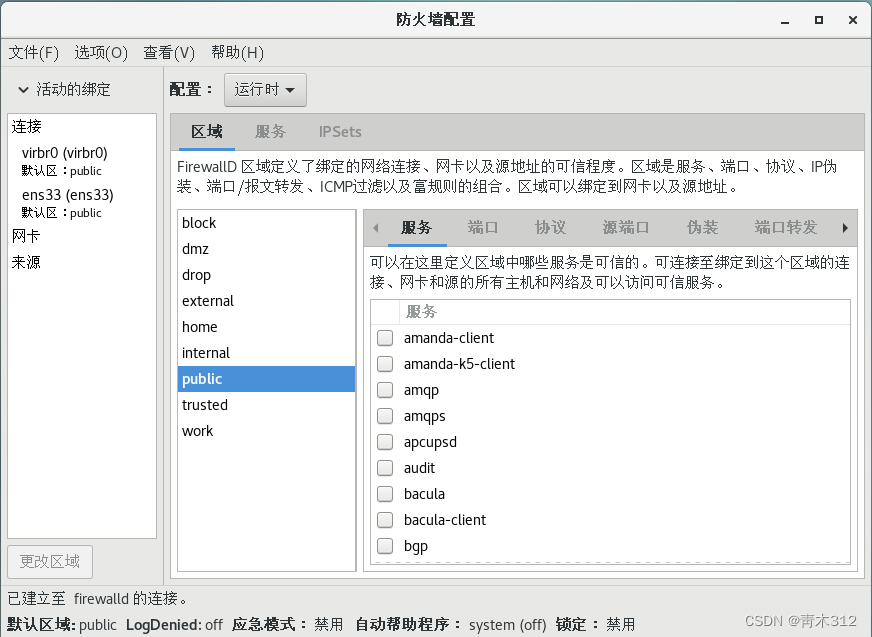Select the home zone
The height and width of the screenshot is (637, 872).
266,327
